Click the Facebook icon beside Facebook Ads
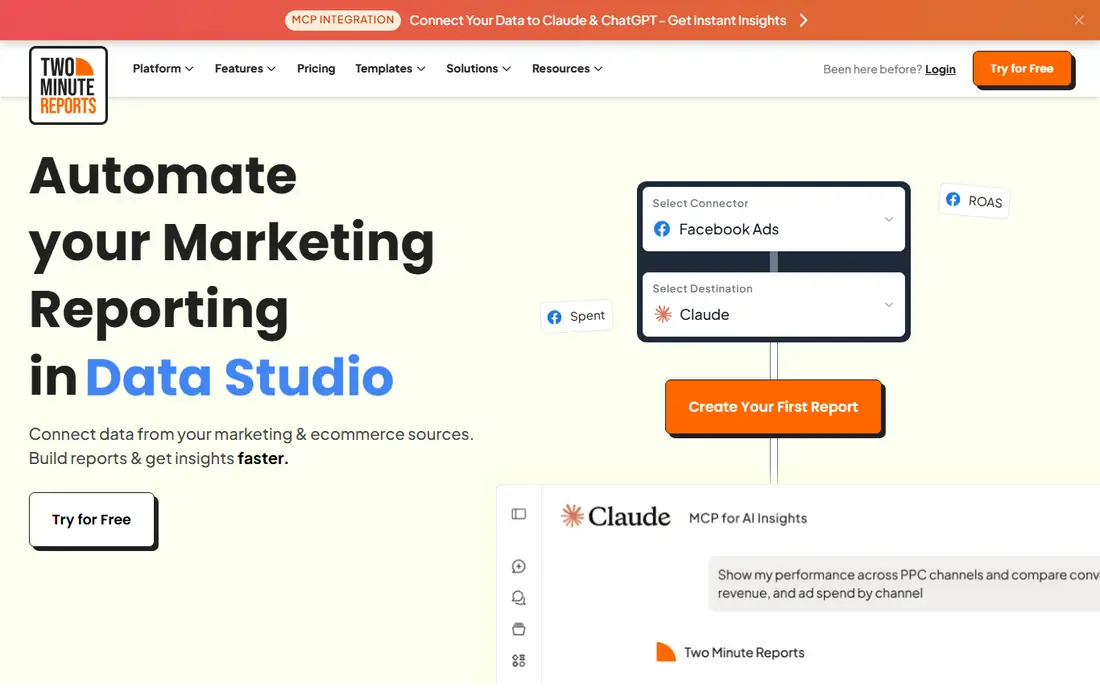The image size is (1100, 688). (662, 229)
